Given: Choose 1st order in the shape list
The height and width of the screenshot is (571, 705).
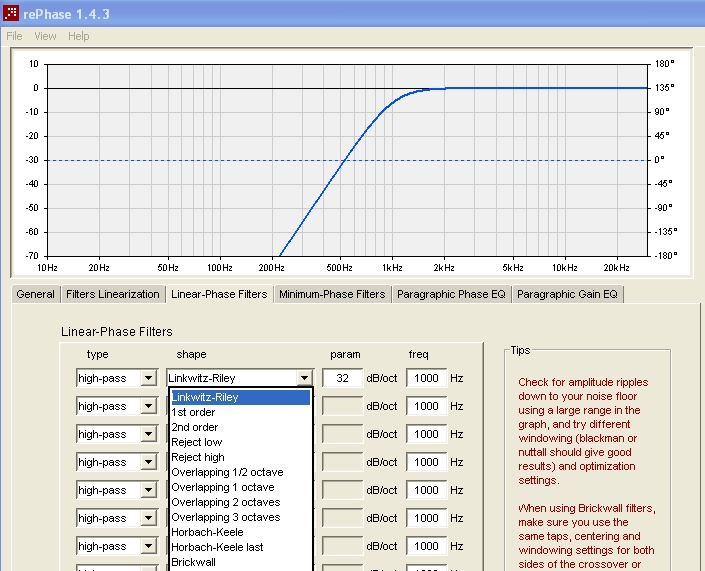Looking at the screenshot, I should 241,412.
